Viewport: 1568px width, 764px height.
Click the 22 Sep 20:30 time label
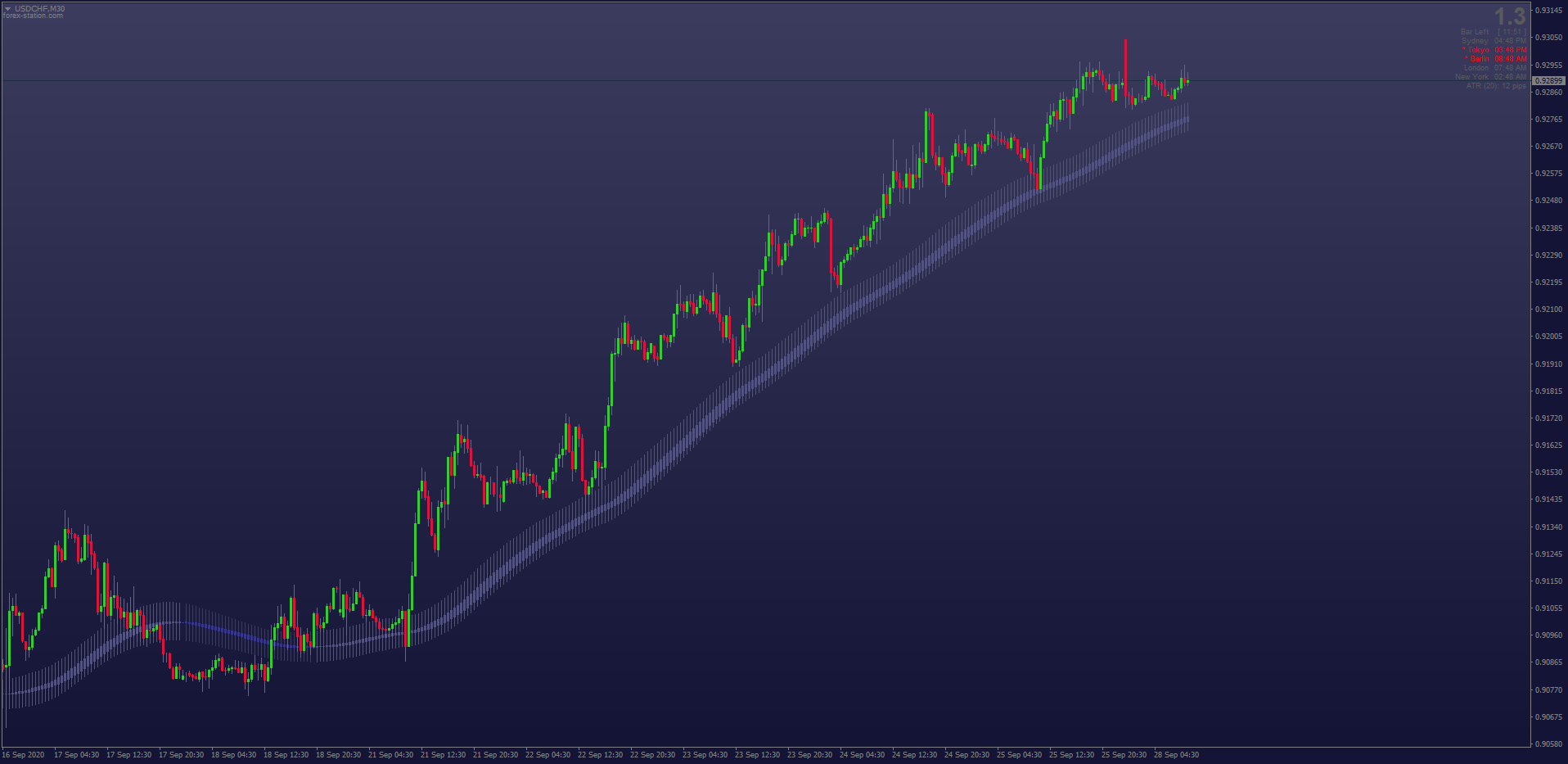[x=653, y=755]
